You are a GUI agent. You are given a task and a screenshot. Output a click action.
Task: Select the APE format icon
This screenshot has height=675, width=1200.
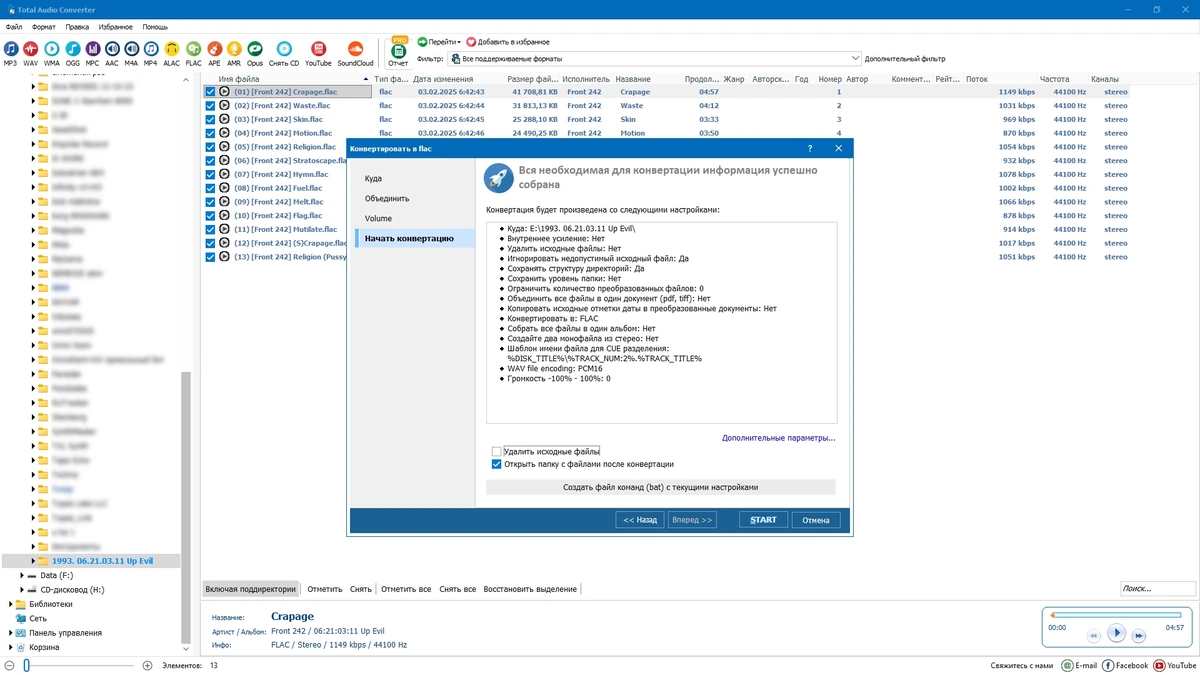(214, 48)
